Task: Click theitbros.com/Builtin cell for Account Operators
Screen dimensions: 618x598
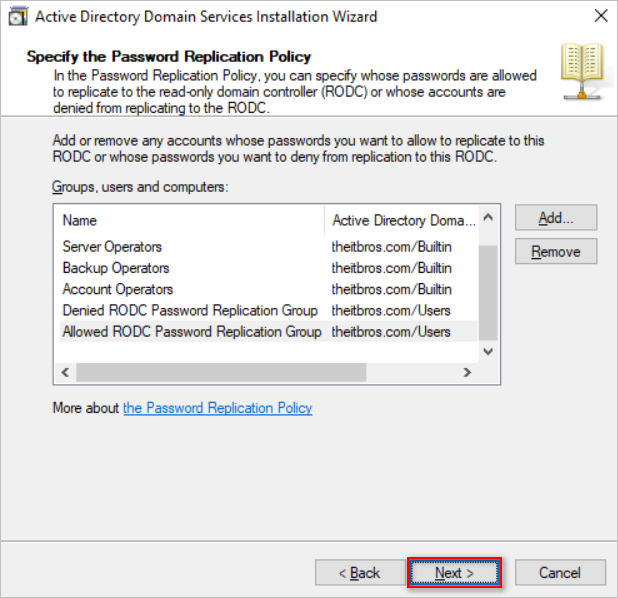Action: click(391, 289)
